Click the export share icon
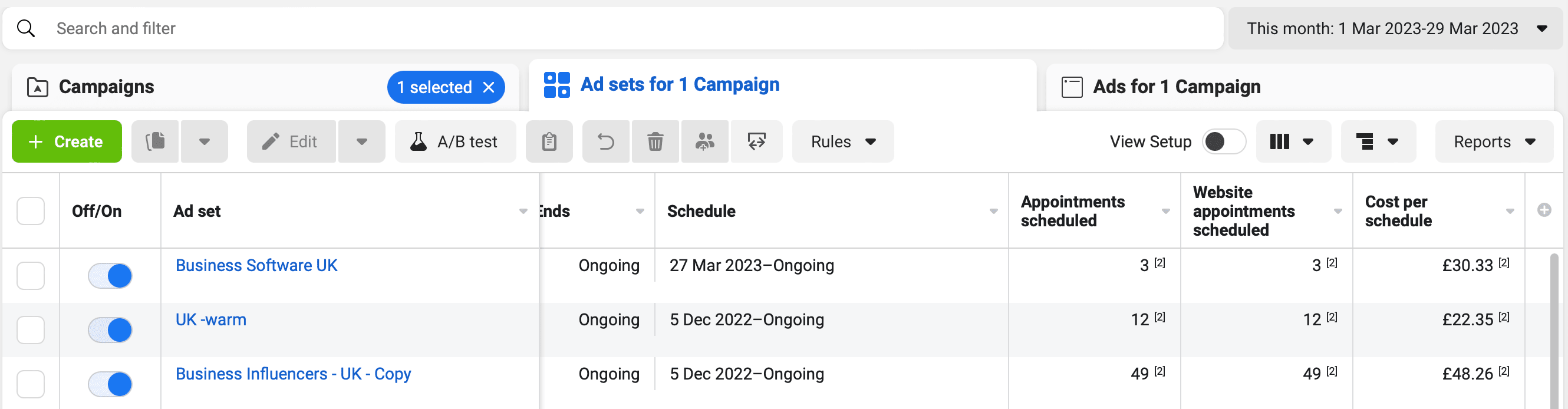The height and width of the screenshot is (409, 1568). coord(756,142)
